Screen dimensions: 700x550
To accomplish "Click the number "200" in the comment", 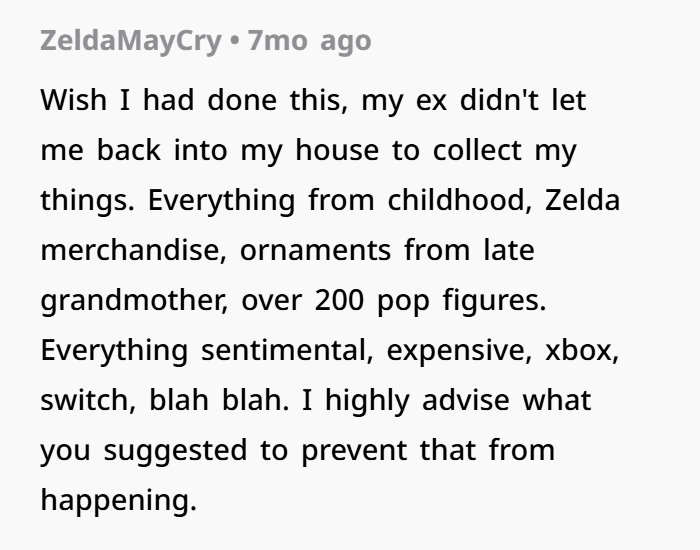I will [x=339, y=300].
